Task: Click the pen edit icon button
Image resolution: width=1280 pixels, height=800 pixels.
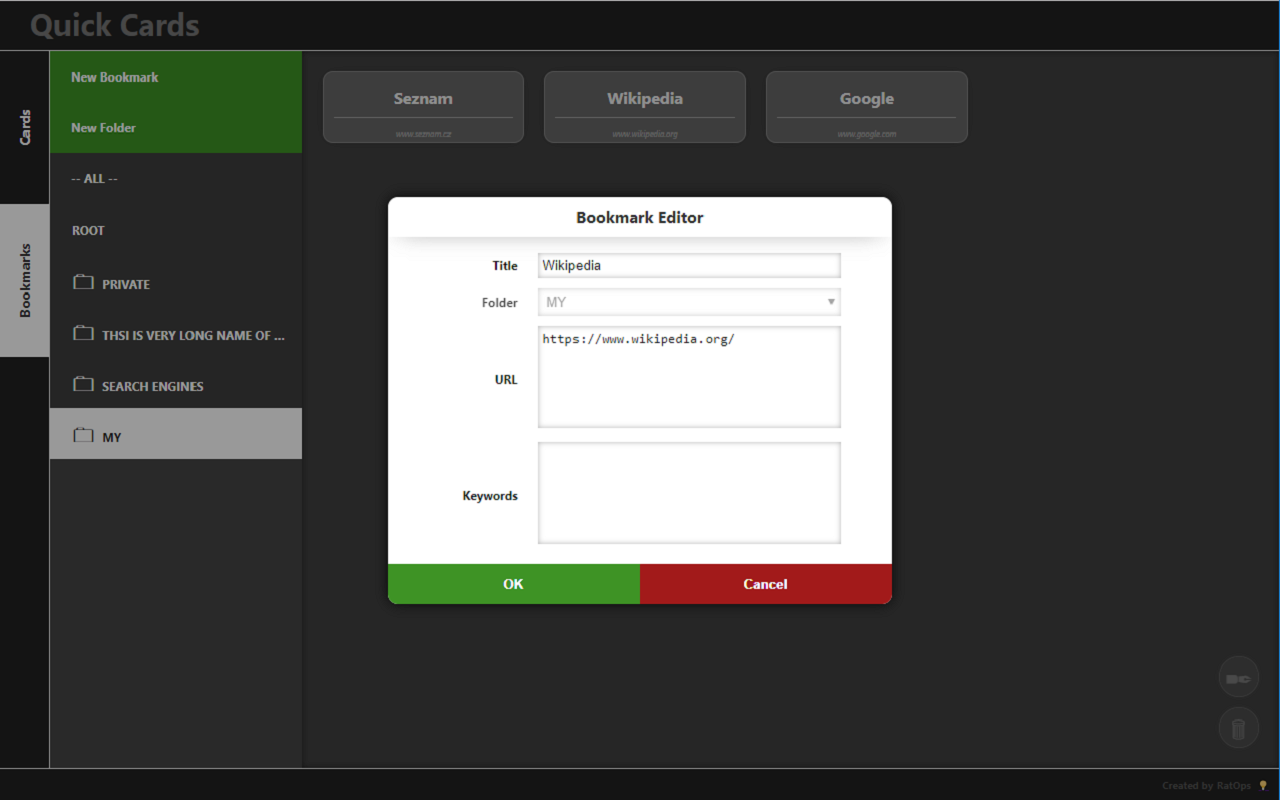Action: (x=1238, y=679)
